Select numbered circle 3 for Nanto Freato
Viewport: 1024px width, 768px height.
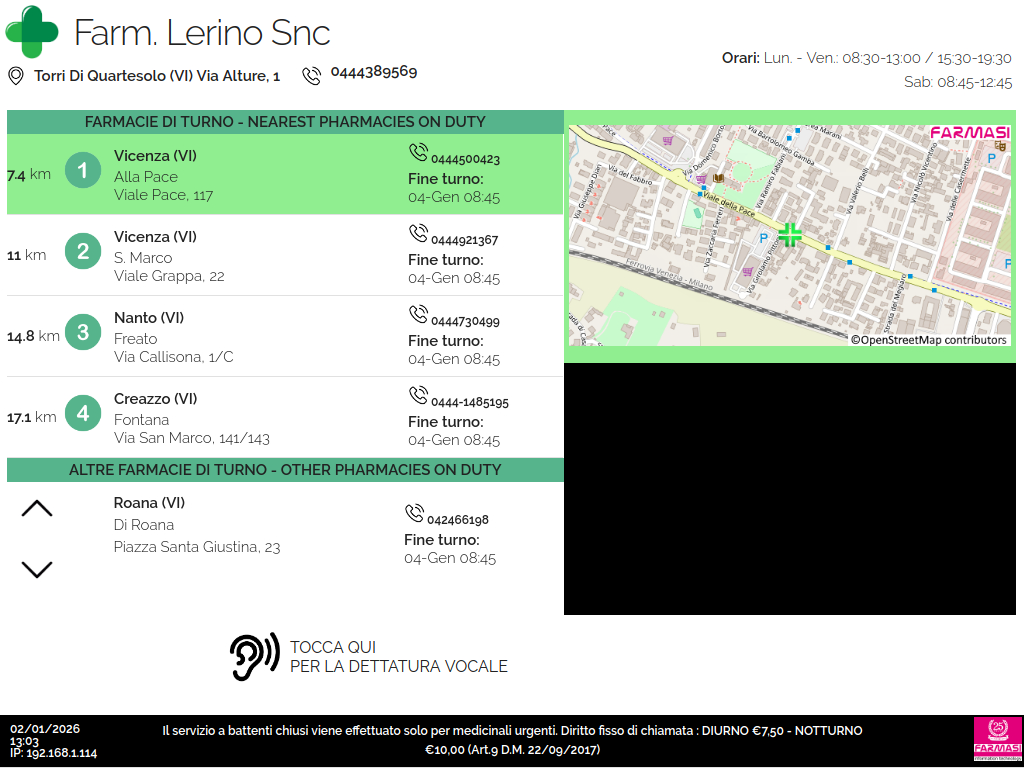(83, 333)
